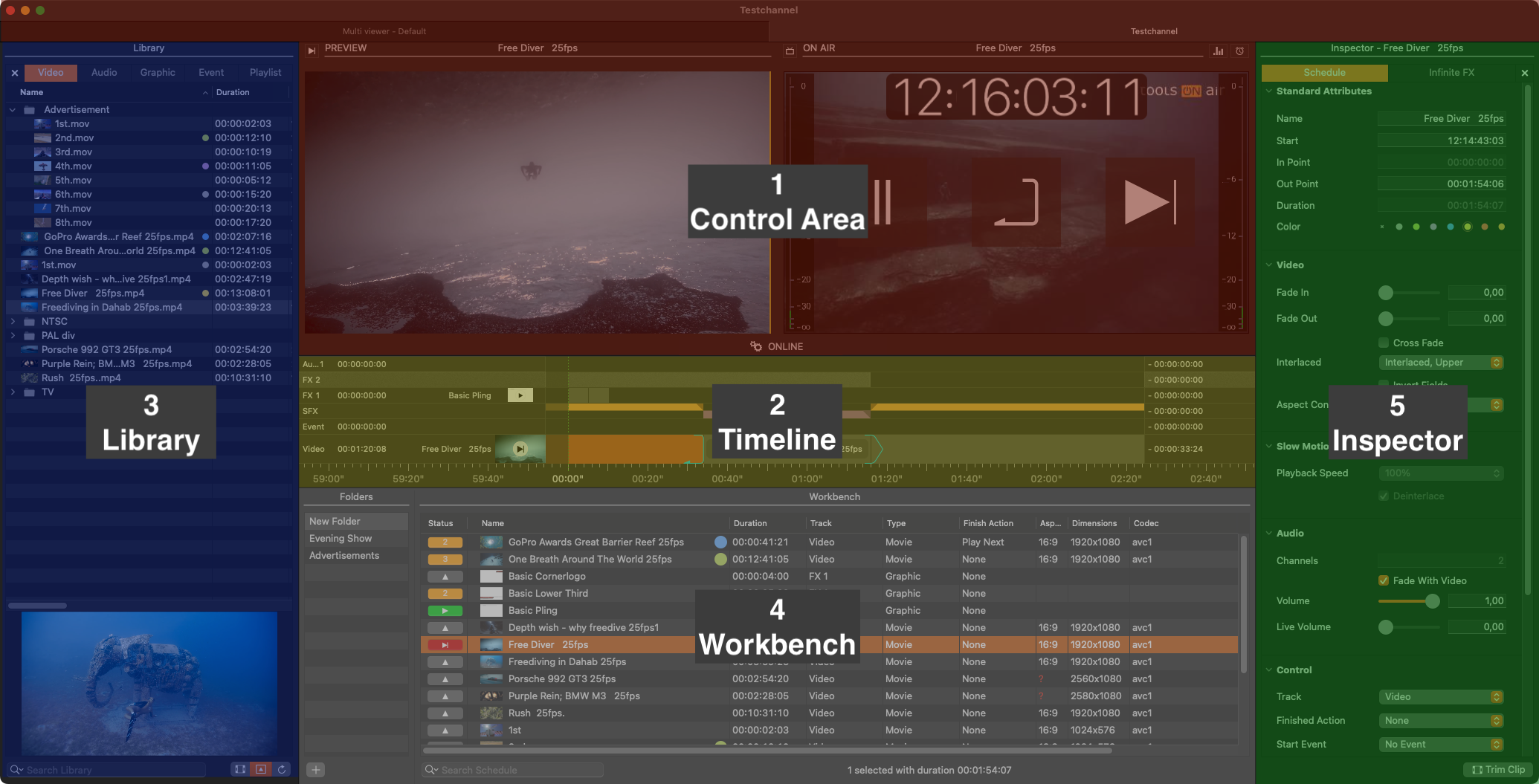This screenshot has width=1539, height=784.
Task: Collapse the Audio section in Inspector
Action: [x=1268, y=534]
